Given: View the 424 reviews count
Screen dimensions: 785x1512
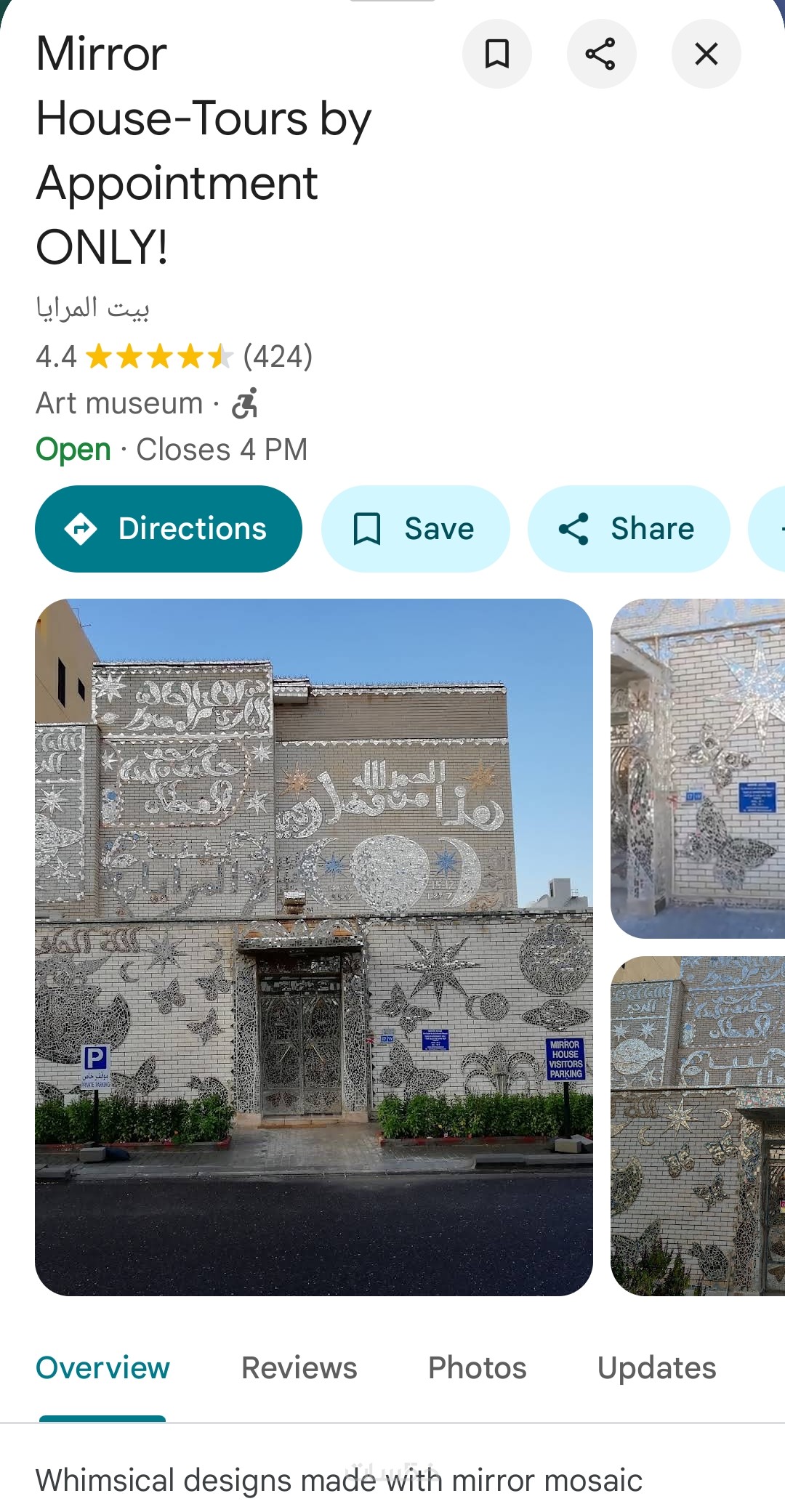Looking at the screenshot, I should tap(278, 357).
